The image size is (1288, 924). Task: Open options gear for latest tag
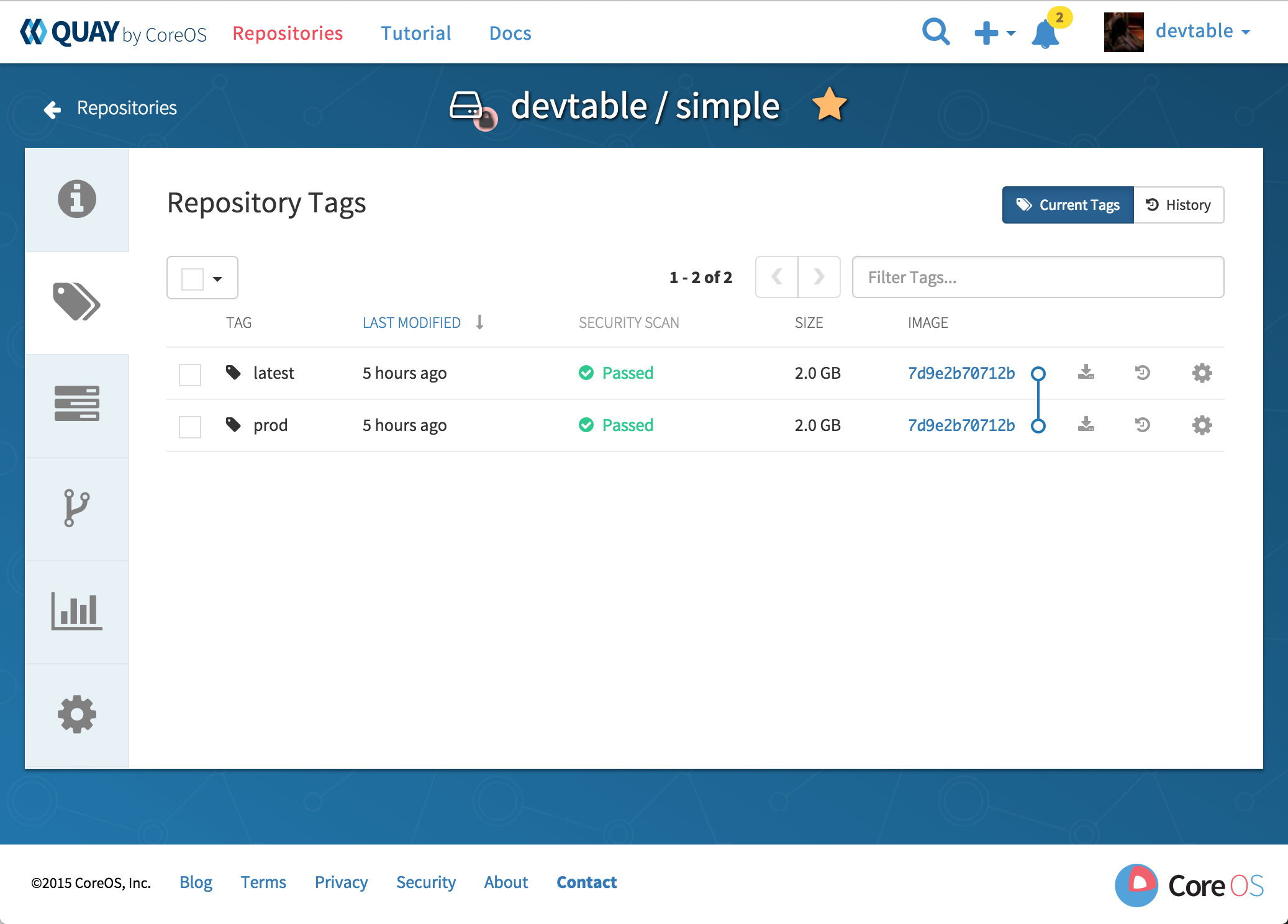[x=1202, y=373]
